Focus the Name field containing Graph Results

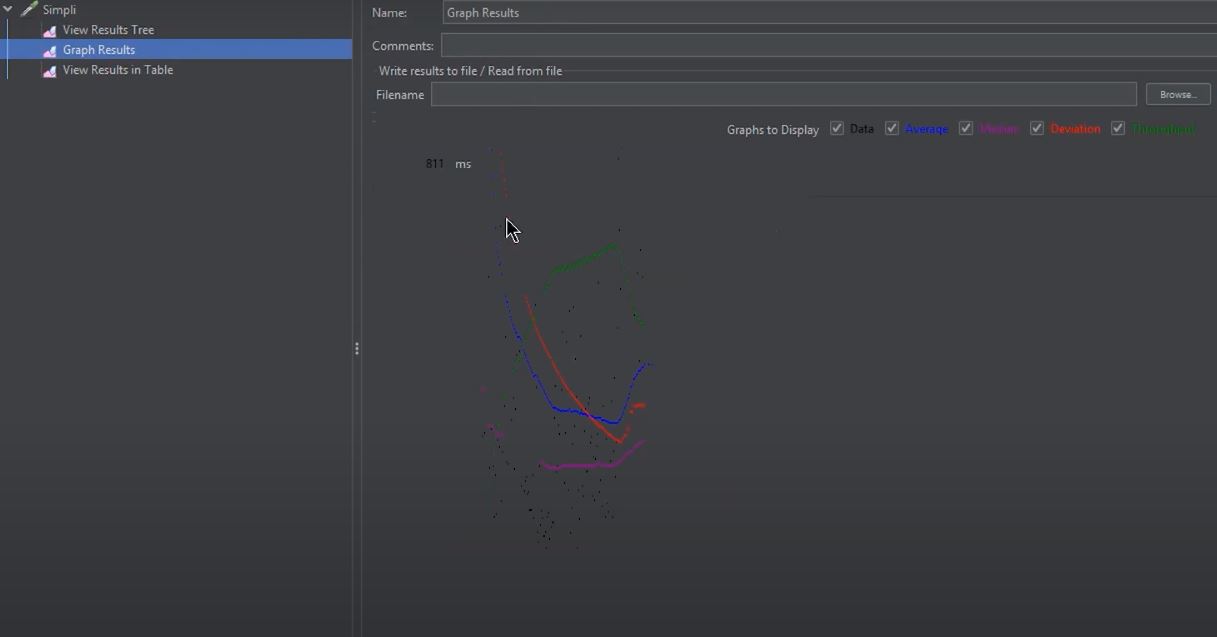pyautogui.click(x=828, y=13)
